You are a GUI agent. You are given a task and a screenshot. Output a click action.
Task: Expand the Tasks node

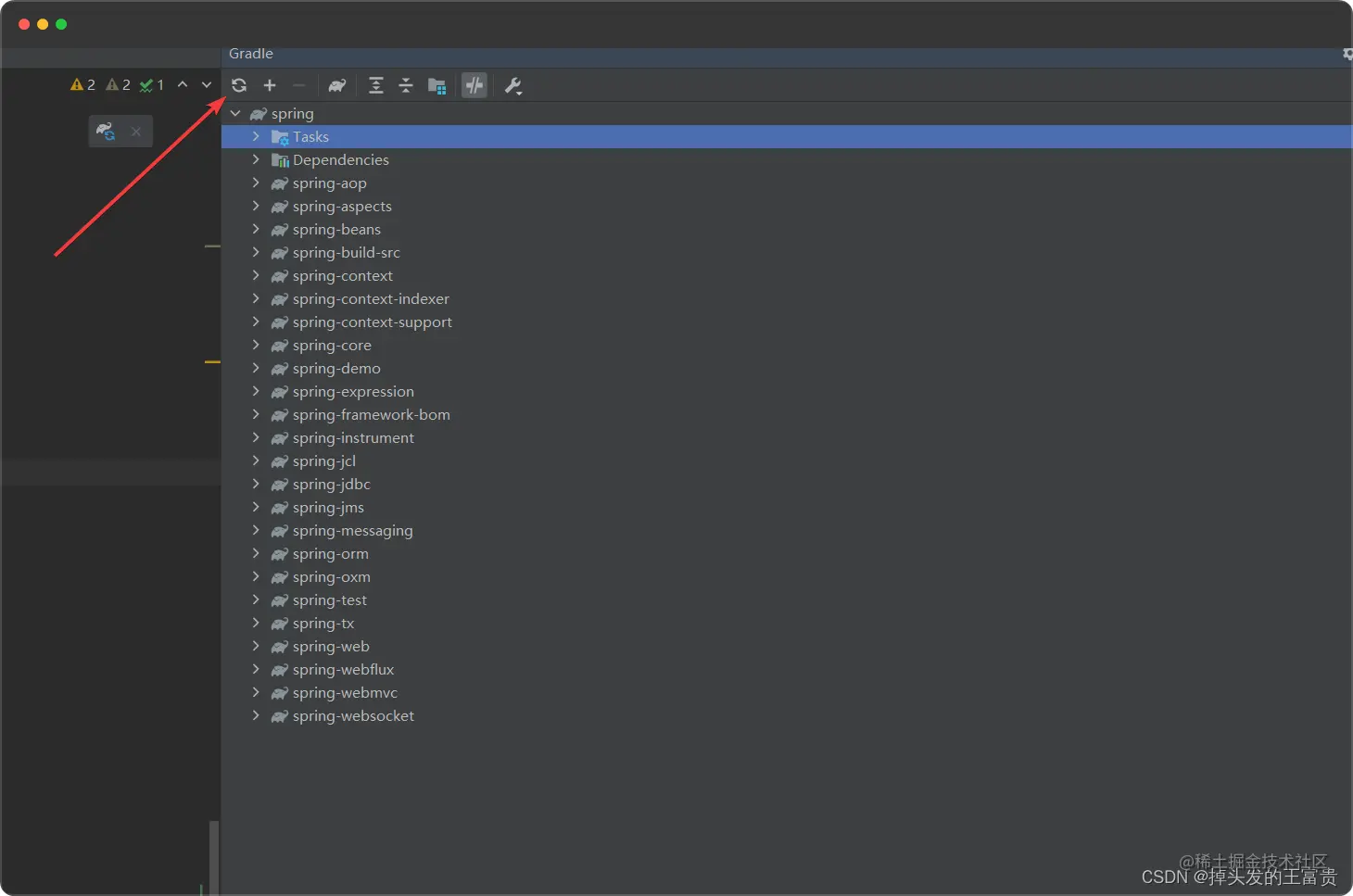(257, 136)
